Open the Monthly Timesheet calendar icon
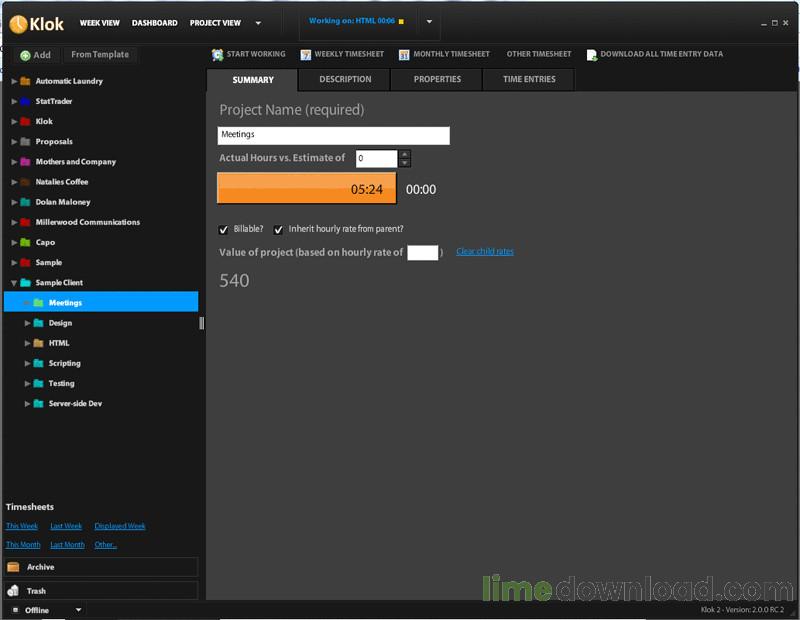 point(404,55)
